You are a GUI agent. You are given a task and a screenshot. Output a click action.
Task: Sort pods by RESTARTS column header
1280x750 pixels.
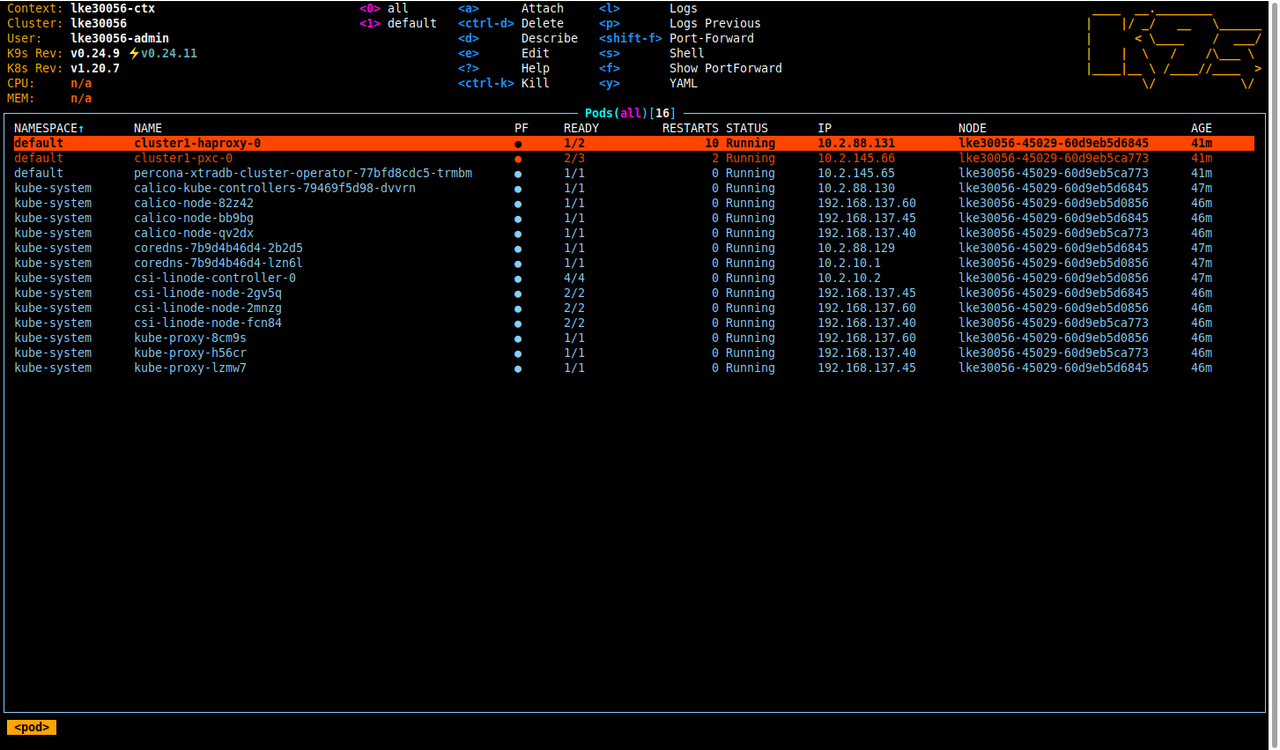point(690,128)
